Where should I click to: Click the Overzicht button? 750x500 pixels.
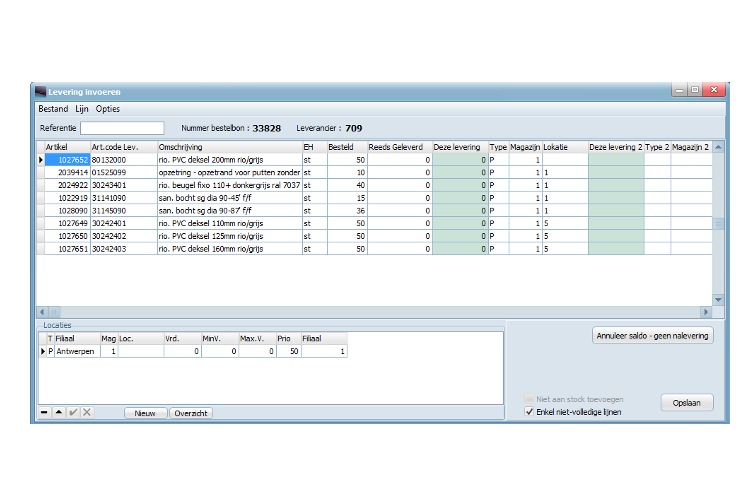click(x=191, y=413)
